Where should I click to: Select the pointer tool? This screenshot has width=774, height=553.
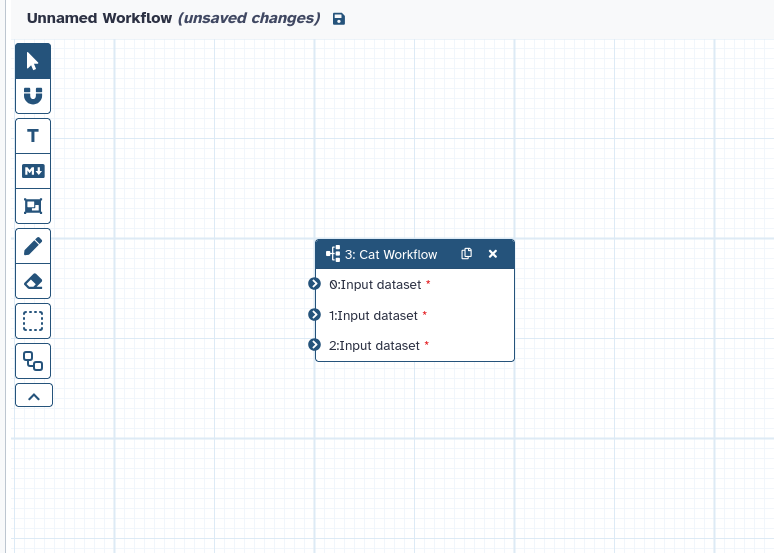pos(33,61)
